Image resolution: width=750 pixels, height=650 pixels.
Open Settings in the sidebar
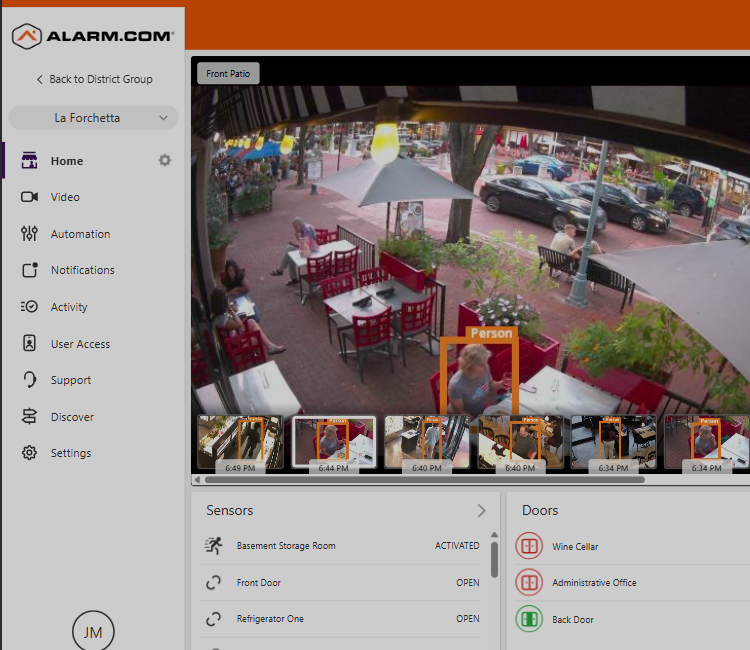pos(71,453)
